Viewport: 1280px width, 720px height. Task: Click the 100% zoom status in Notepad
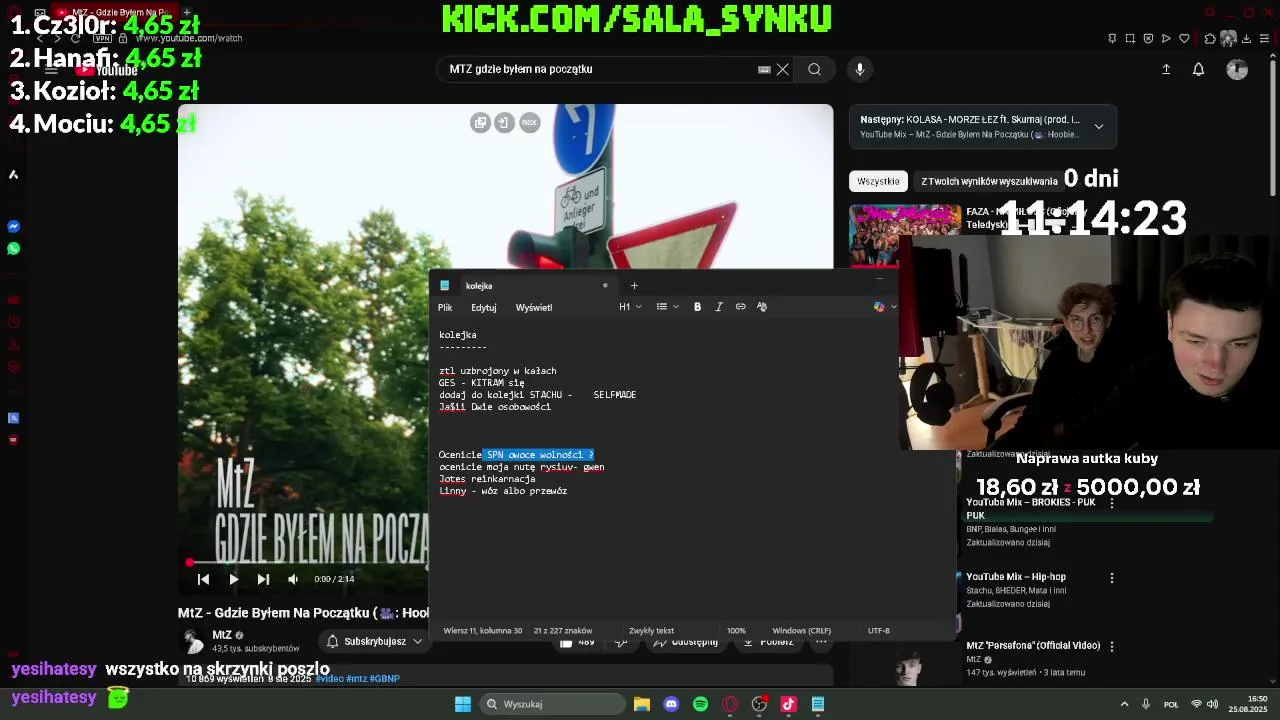[736, 631]
